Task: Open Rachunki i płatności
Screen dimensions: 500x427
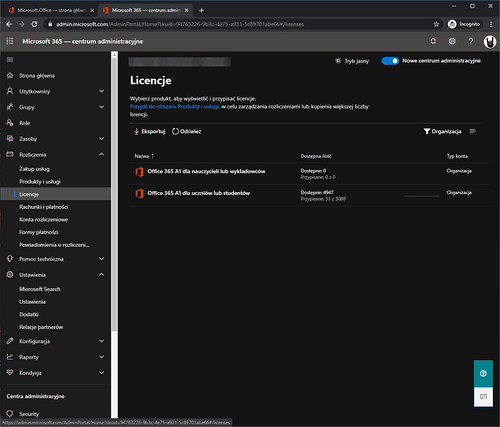Action: pyautogui.click(x=44, y=207)
